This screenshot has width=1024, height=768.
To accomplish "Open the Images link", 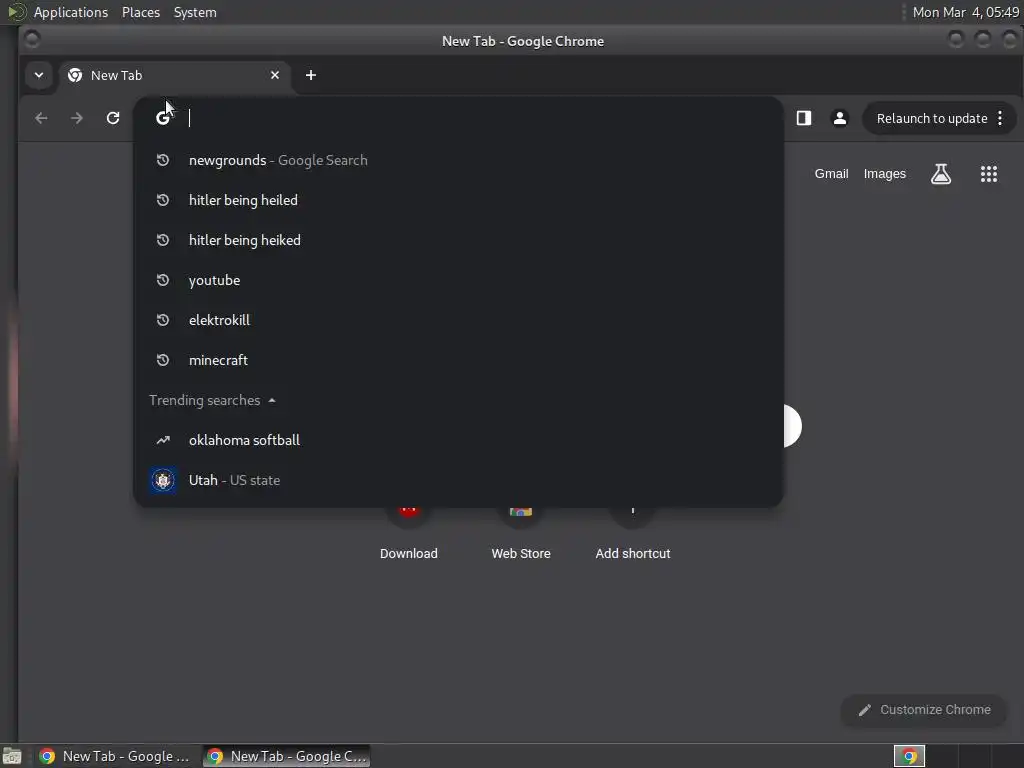I will pos(885,174).
